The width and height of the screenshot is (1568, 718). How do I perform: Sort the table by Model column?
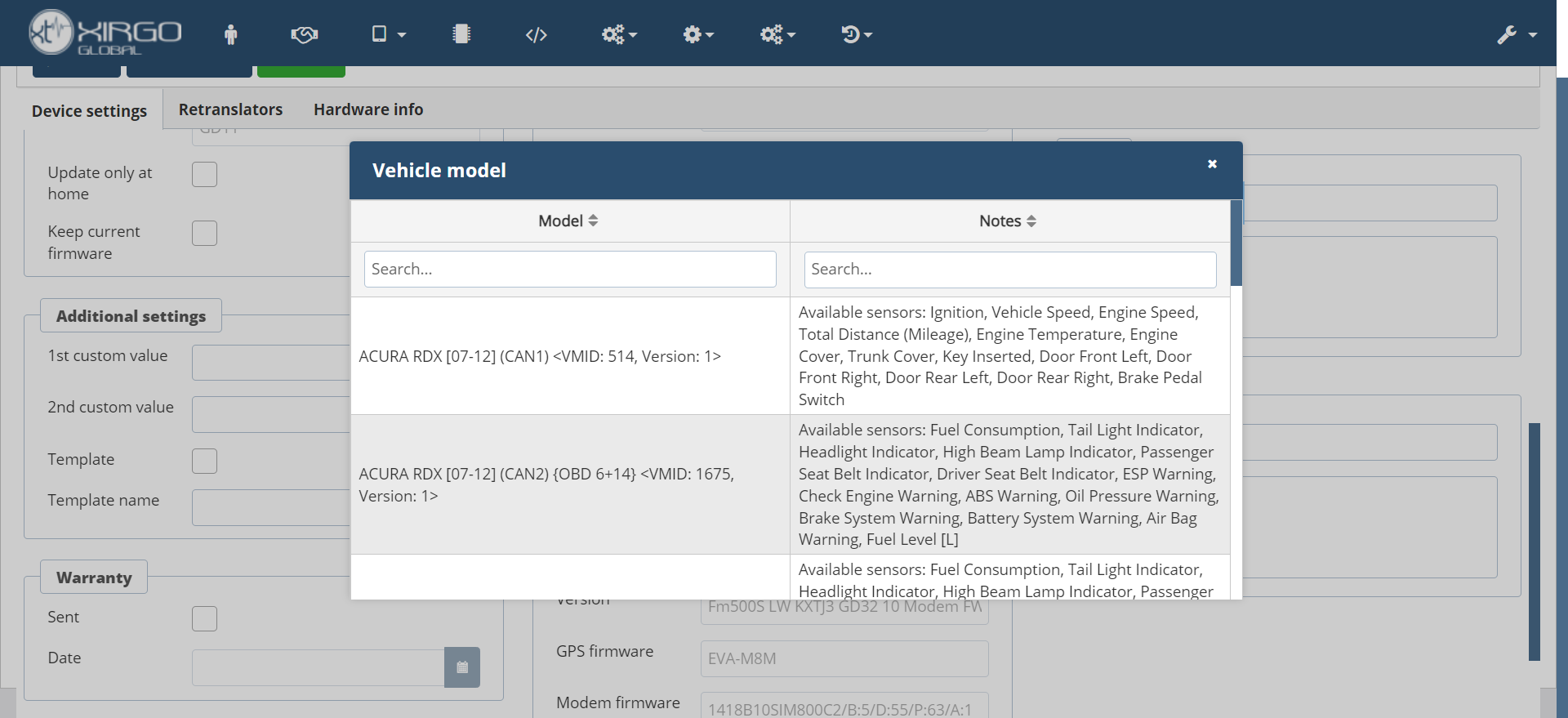[x=569, y=221]
